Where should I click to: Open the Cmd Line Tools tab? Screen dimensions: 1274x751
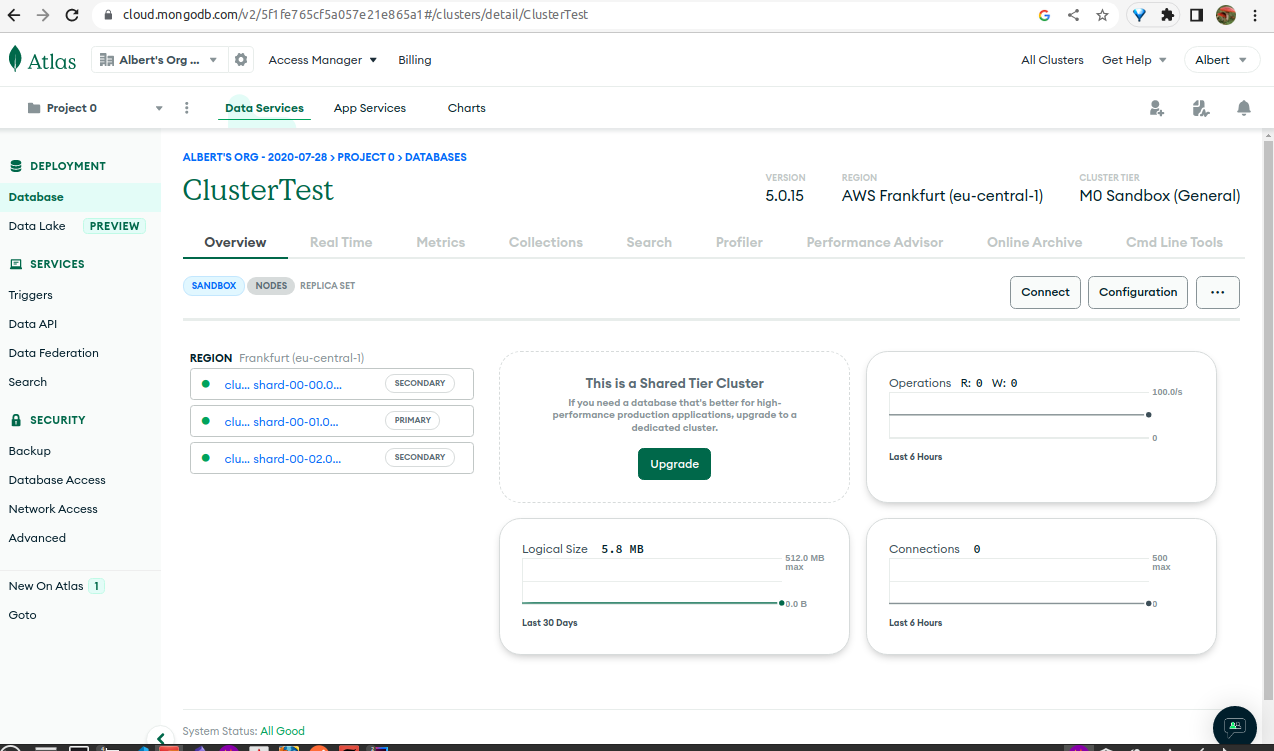click(x=1174, y=242)
